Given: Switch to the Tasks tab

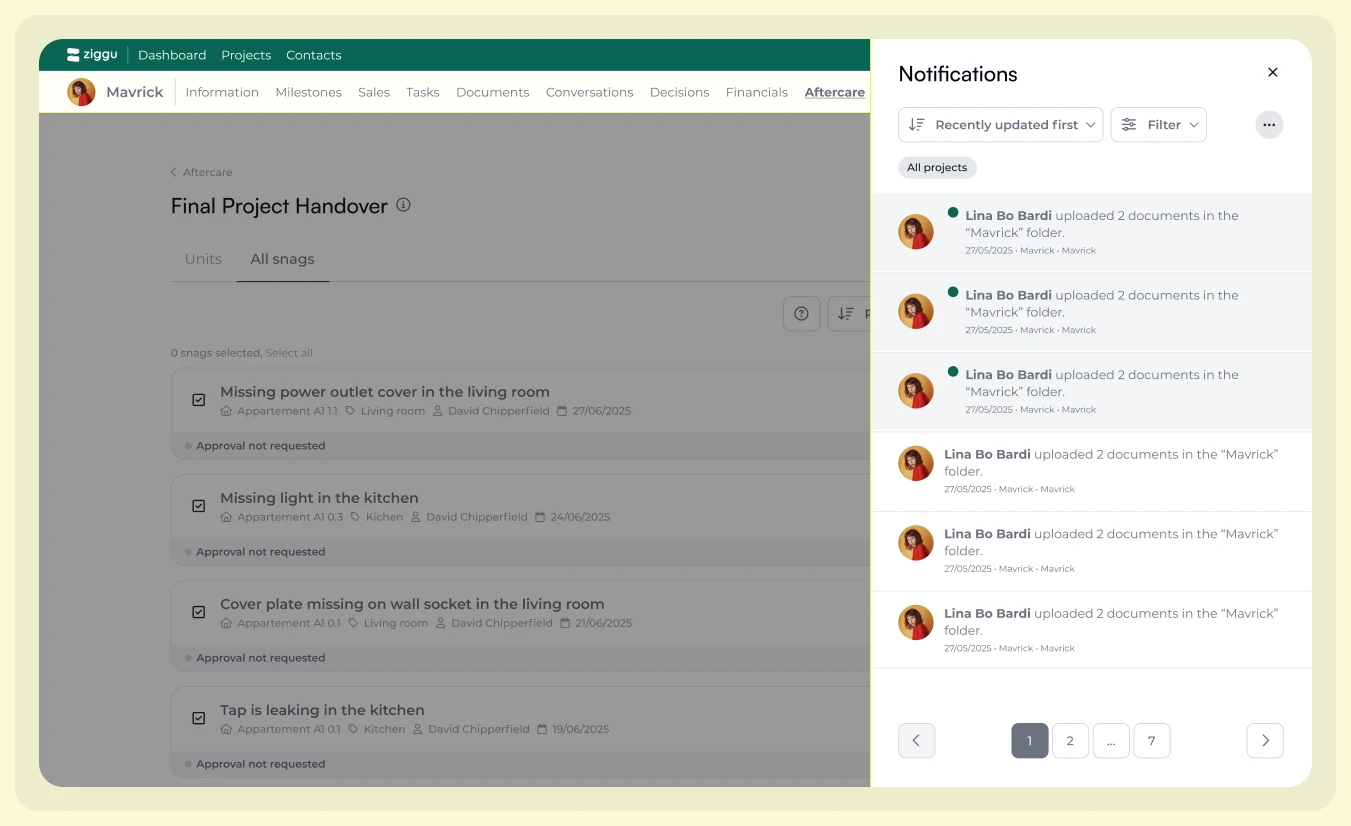Looking at the screenshot, I should click(x=423, y=92).
